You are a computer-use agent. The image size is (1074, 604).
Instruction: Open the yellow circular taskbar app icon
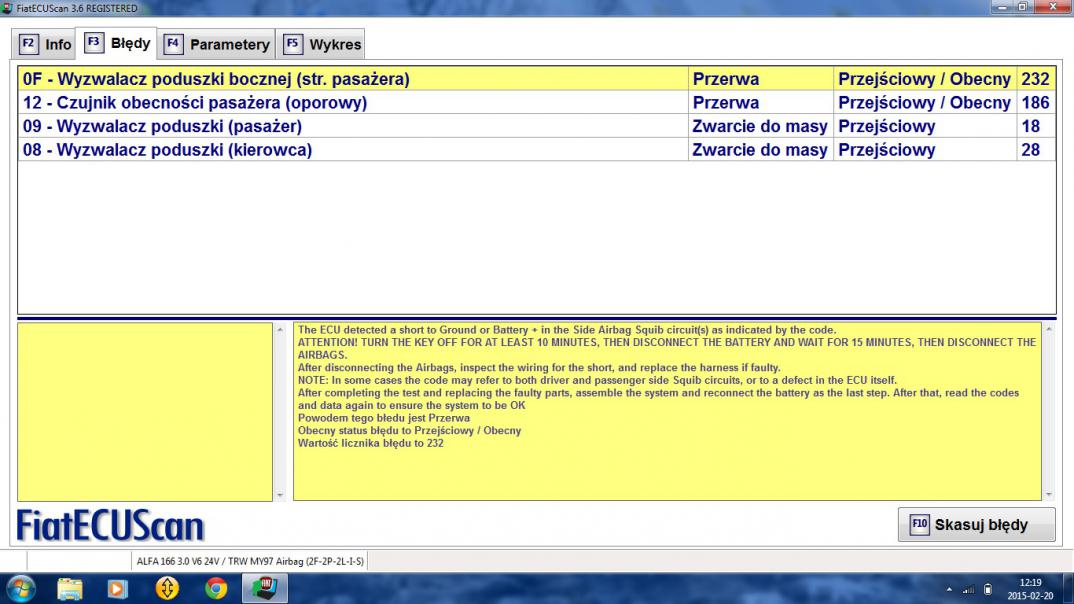pyautogui.click(x=166, y=589)
